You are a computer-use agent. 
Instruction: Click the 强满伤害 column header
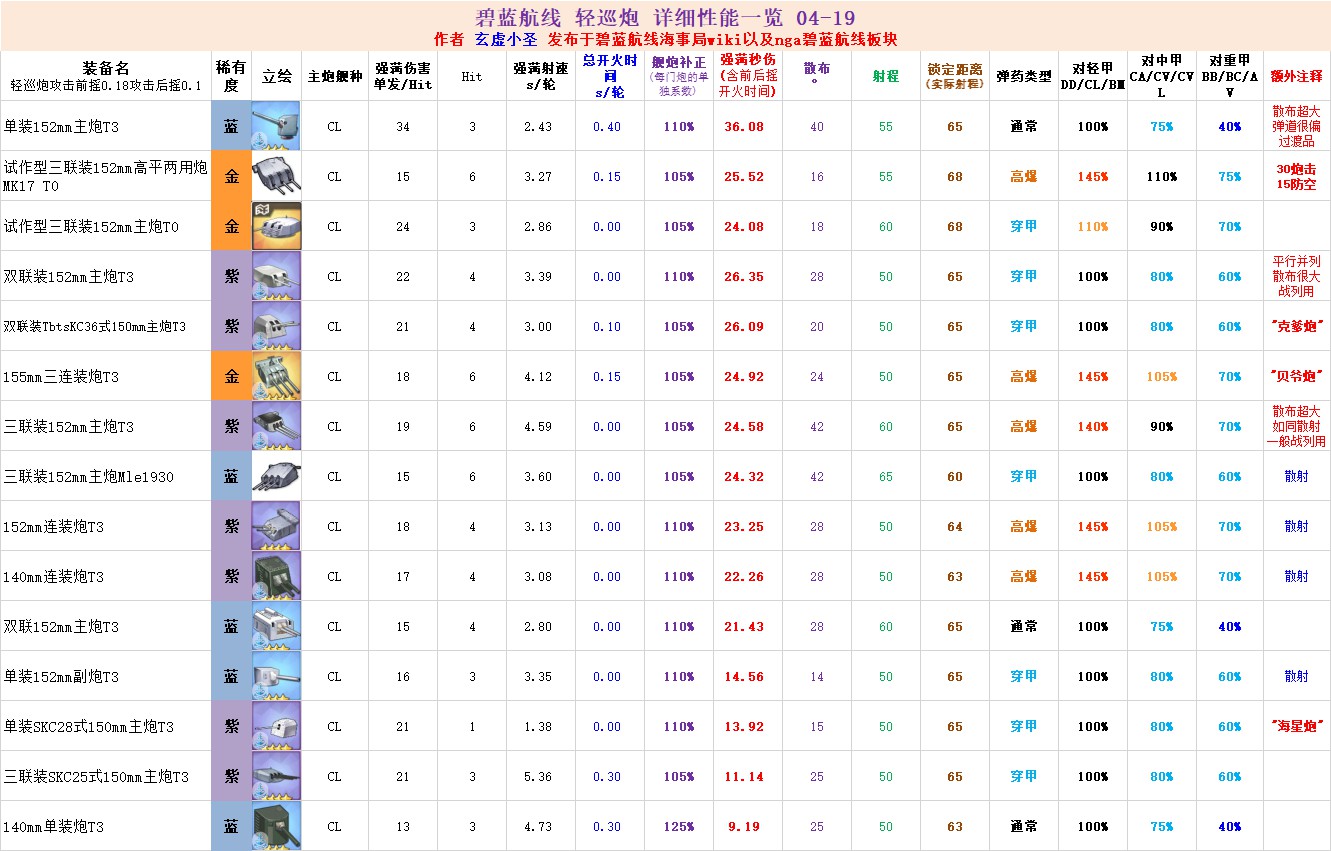point(403,76)
